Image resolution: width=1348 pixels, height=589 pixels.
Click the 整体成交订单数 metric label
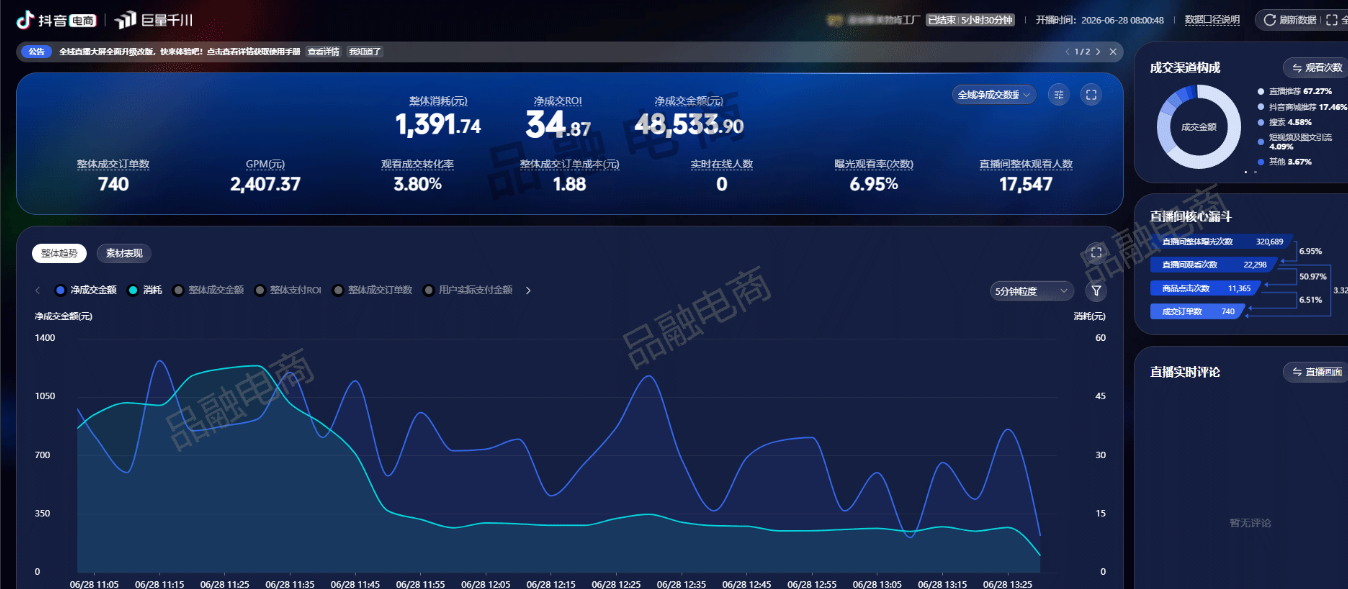(x=113, y=164)
